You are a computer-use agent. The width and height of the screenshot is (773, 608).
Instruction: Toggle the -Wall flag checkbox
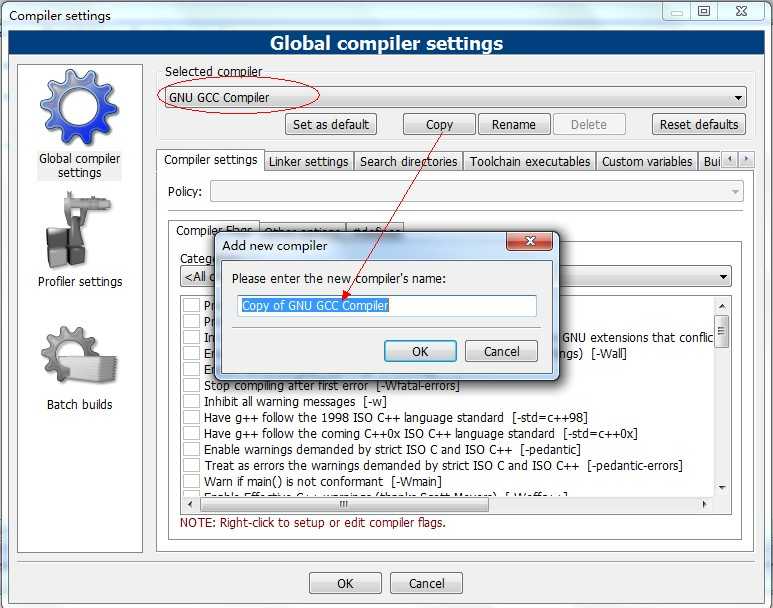click(x=191, y=354)
